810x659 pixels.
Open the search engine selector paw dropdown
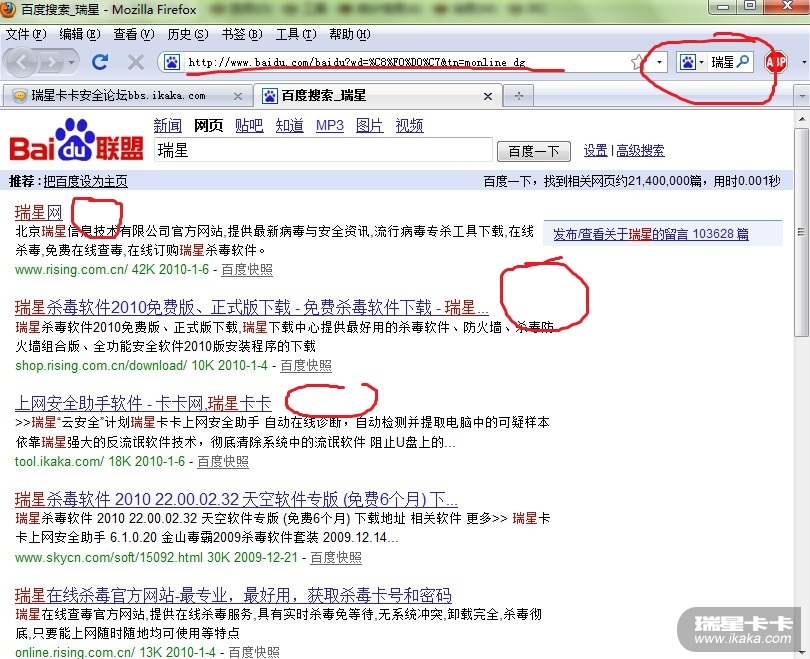coord(692,62)
